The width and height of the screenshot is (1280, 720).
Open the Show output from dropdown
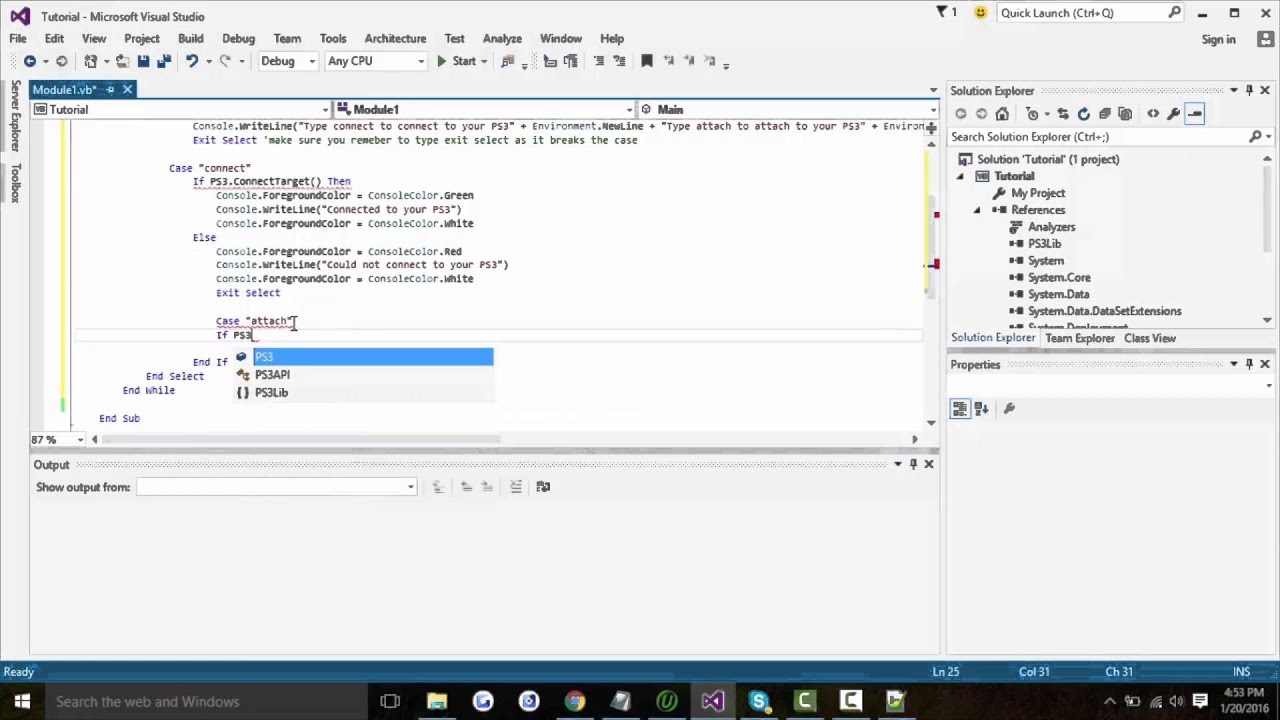coord(277,487)
